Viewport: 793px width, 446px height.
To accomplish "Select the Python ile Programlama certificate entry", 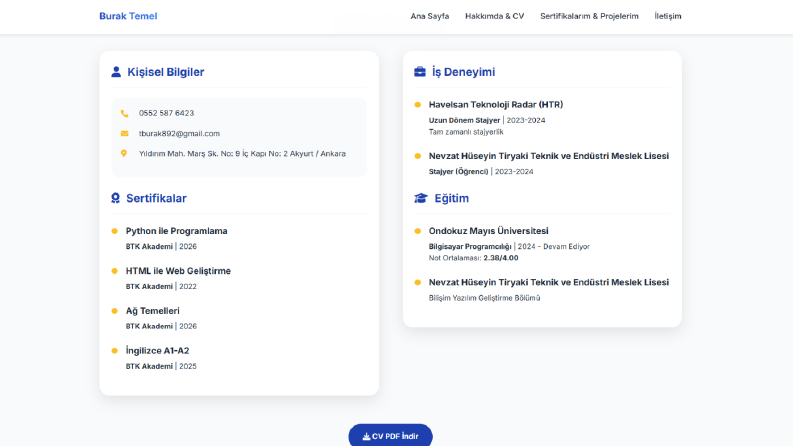I will [177, 231].
